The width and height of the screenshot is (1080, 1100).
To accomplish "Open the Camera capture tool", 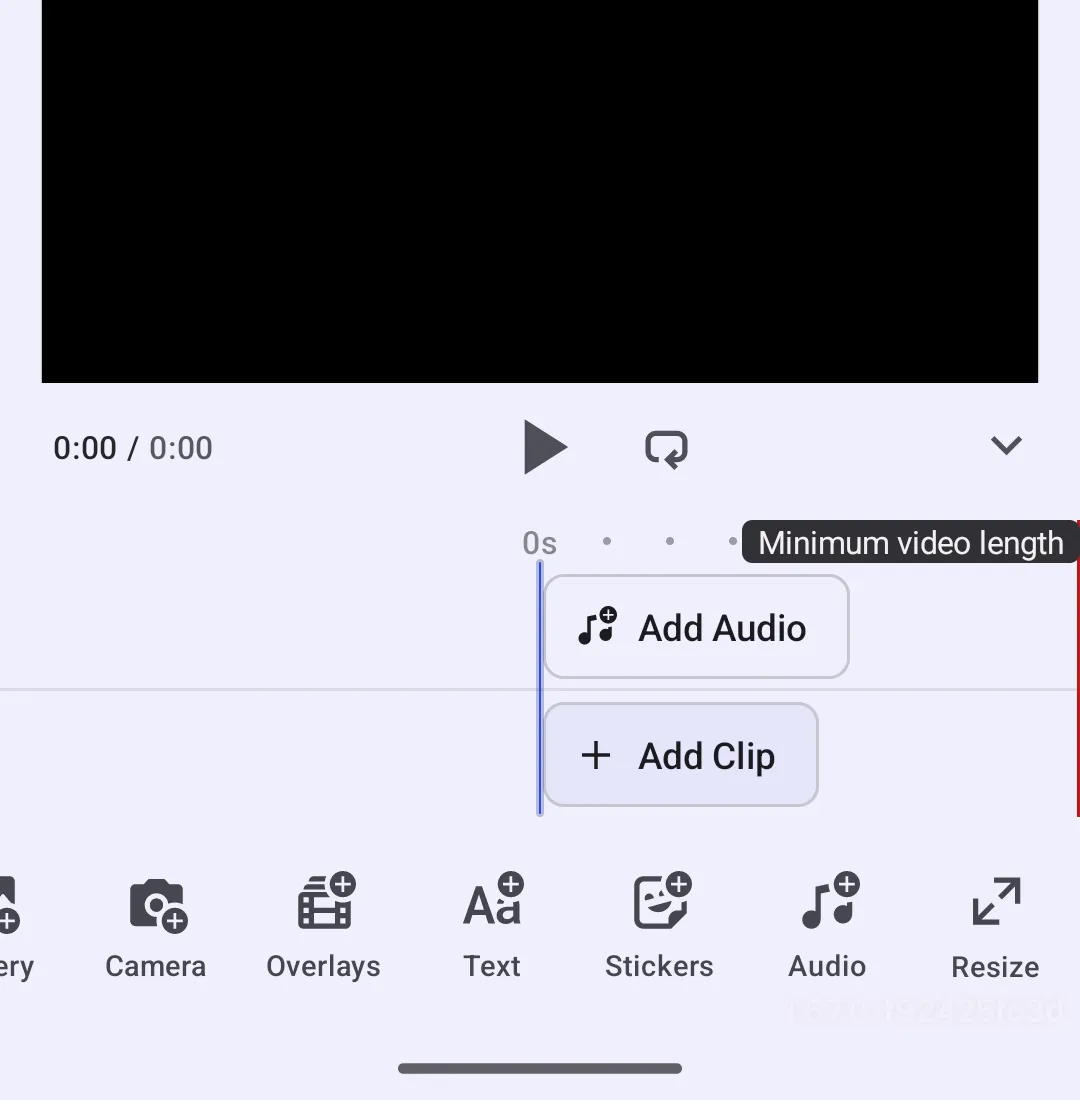I will (154, 925).
